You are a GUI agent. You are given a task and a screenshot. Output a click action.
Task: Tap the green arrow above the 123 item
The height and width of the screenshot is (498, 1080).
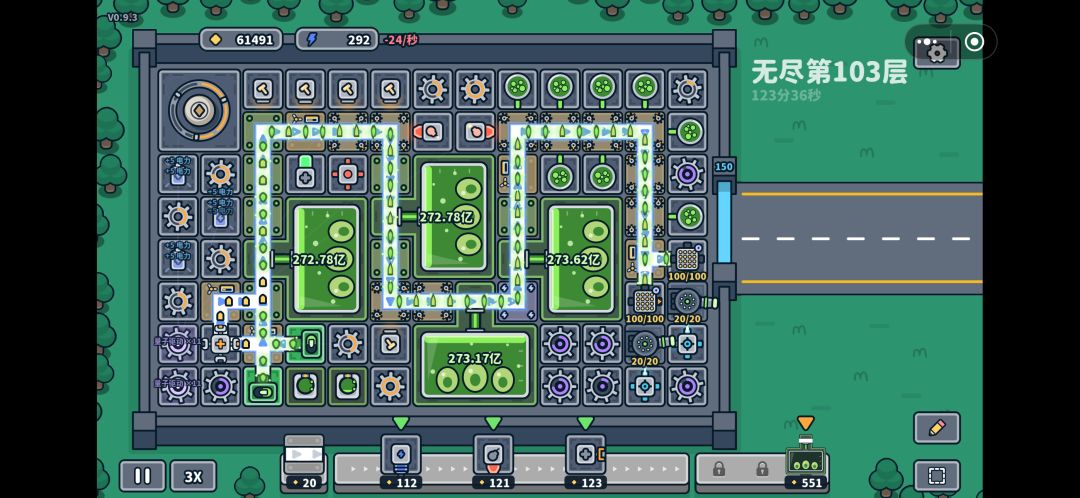coord(585,423)
